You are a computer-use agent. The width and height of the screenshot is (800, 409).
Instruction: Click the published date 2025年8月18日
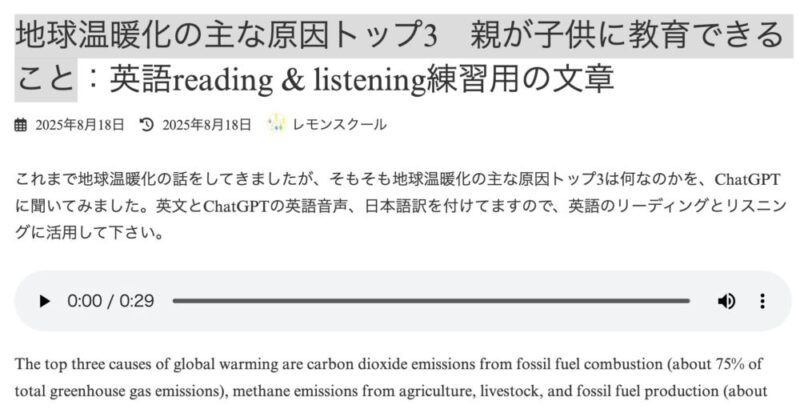(80, 125)
